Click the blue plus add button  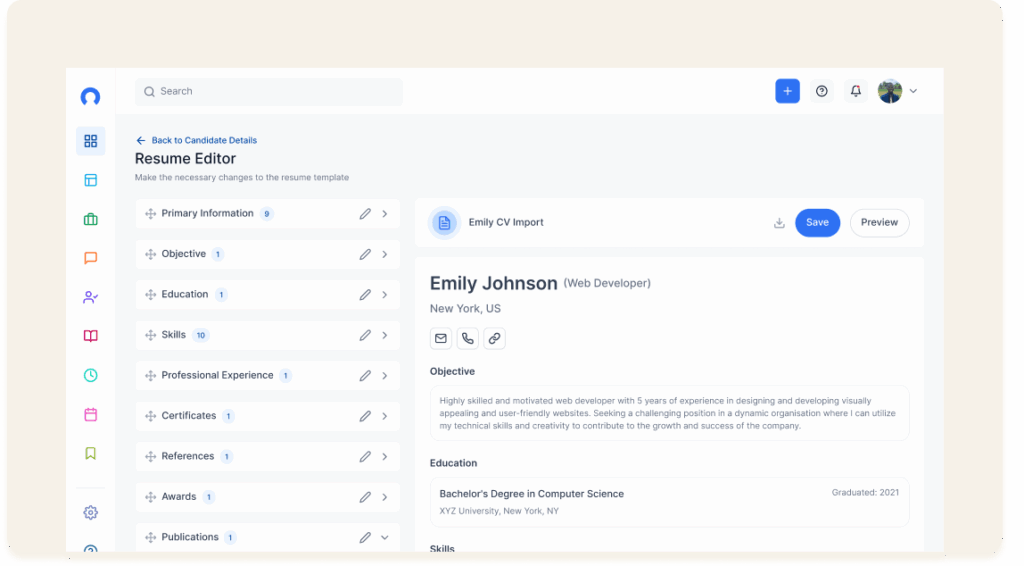tap(787, 91)
